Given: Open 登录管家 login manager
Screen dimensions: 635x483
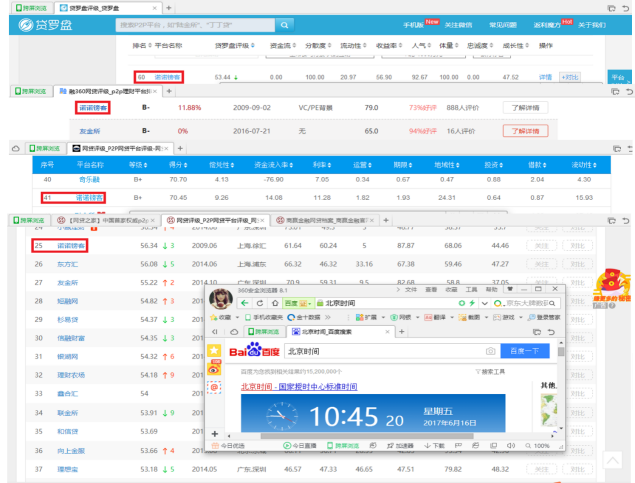Looking at the screenshot, I should tap(544, 317).
